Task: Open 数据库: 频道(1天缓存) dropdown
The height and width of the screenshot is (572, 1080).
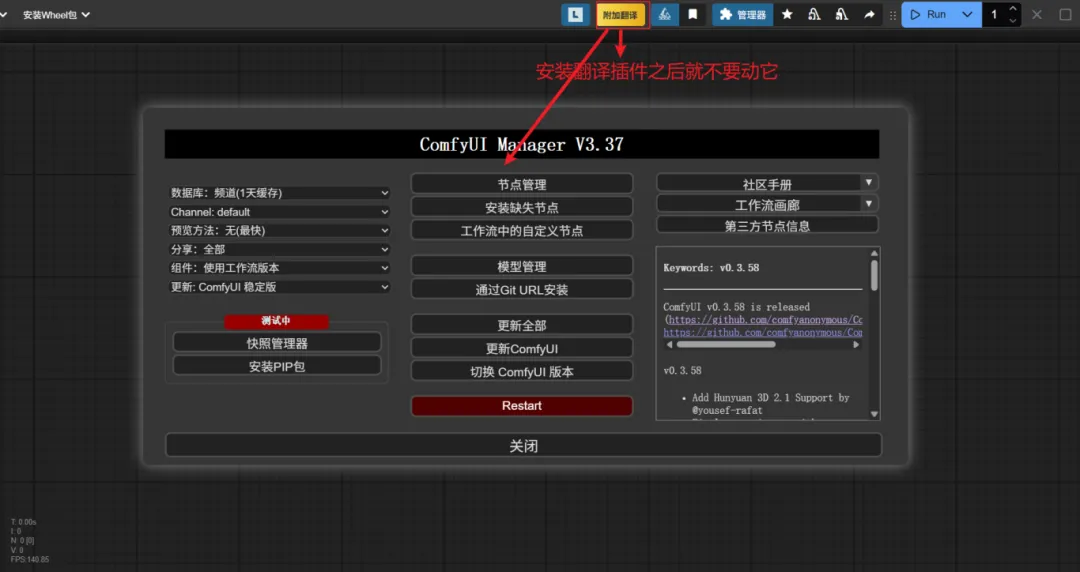Action: point(280,193)
